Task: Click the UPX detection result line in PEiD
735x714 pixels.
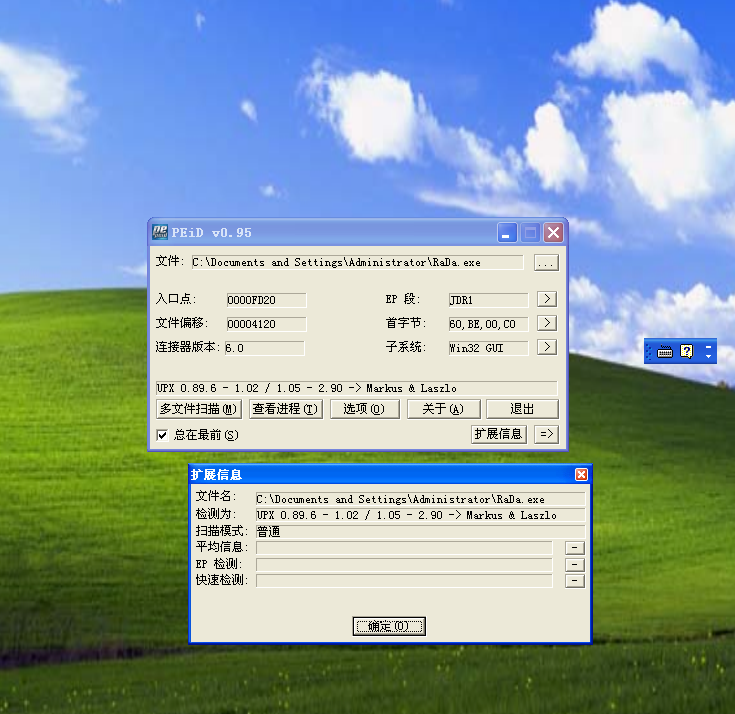Action: pyautogui.click(x=356, y=388)
